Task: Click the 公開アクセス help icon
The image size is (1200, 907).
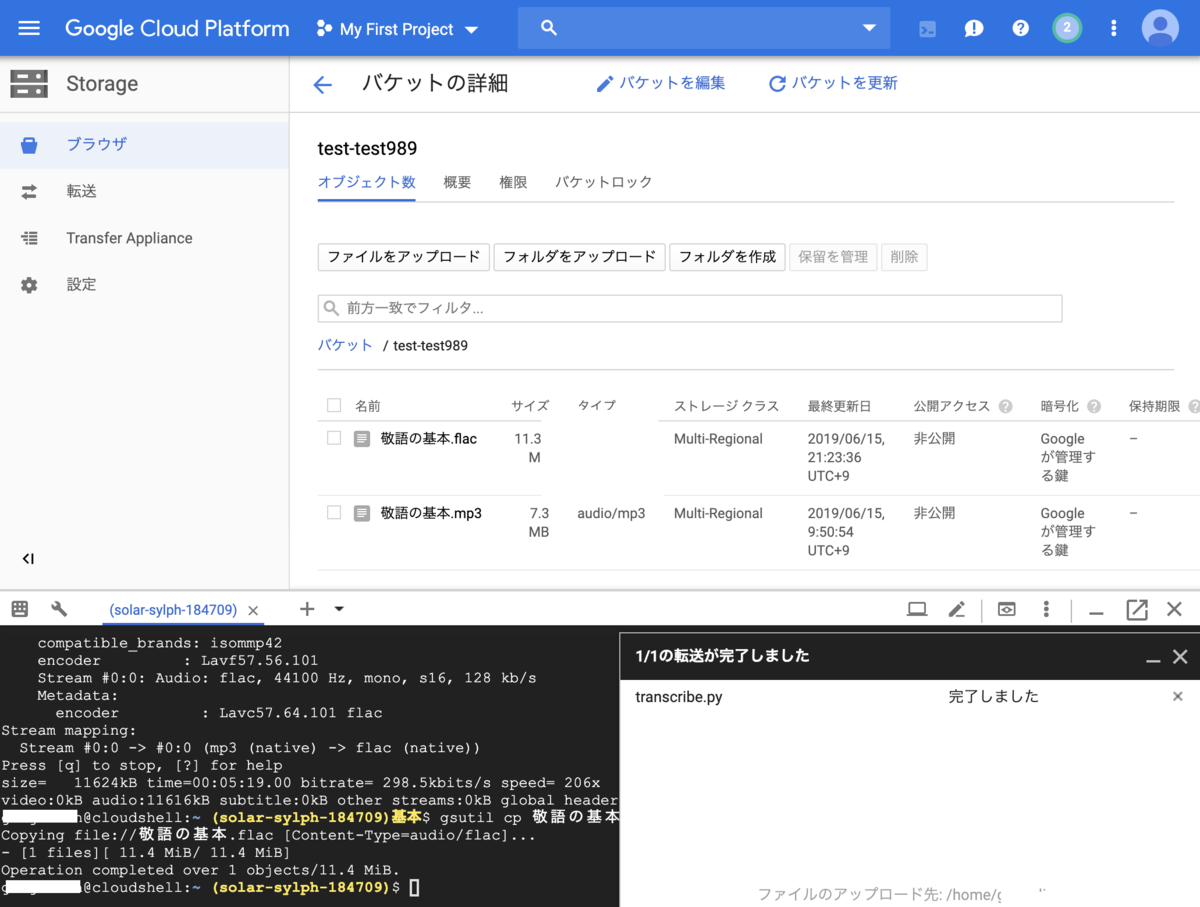Action: pos(1005,406)
